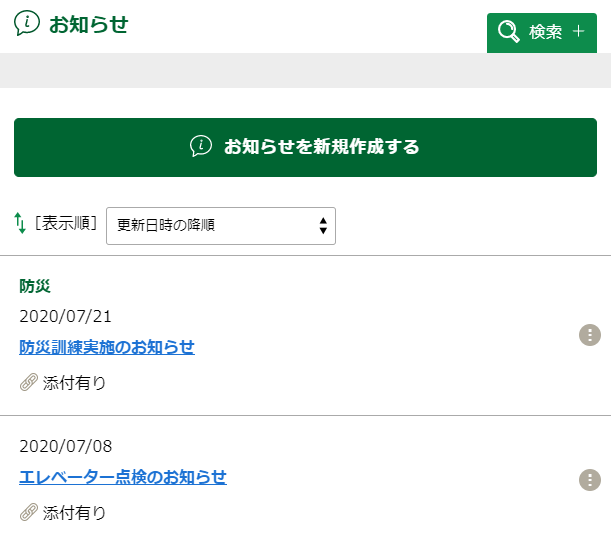The image size is (611, 533).
Task: Click the info icon inside the green create button
Action: 201,146
